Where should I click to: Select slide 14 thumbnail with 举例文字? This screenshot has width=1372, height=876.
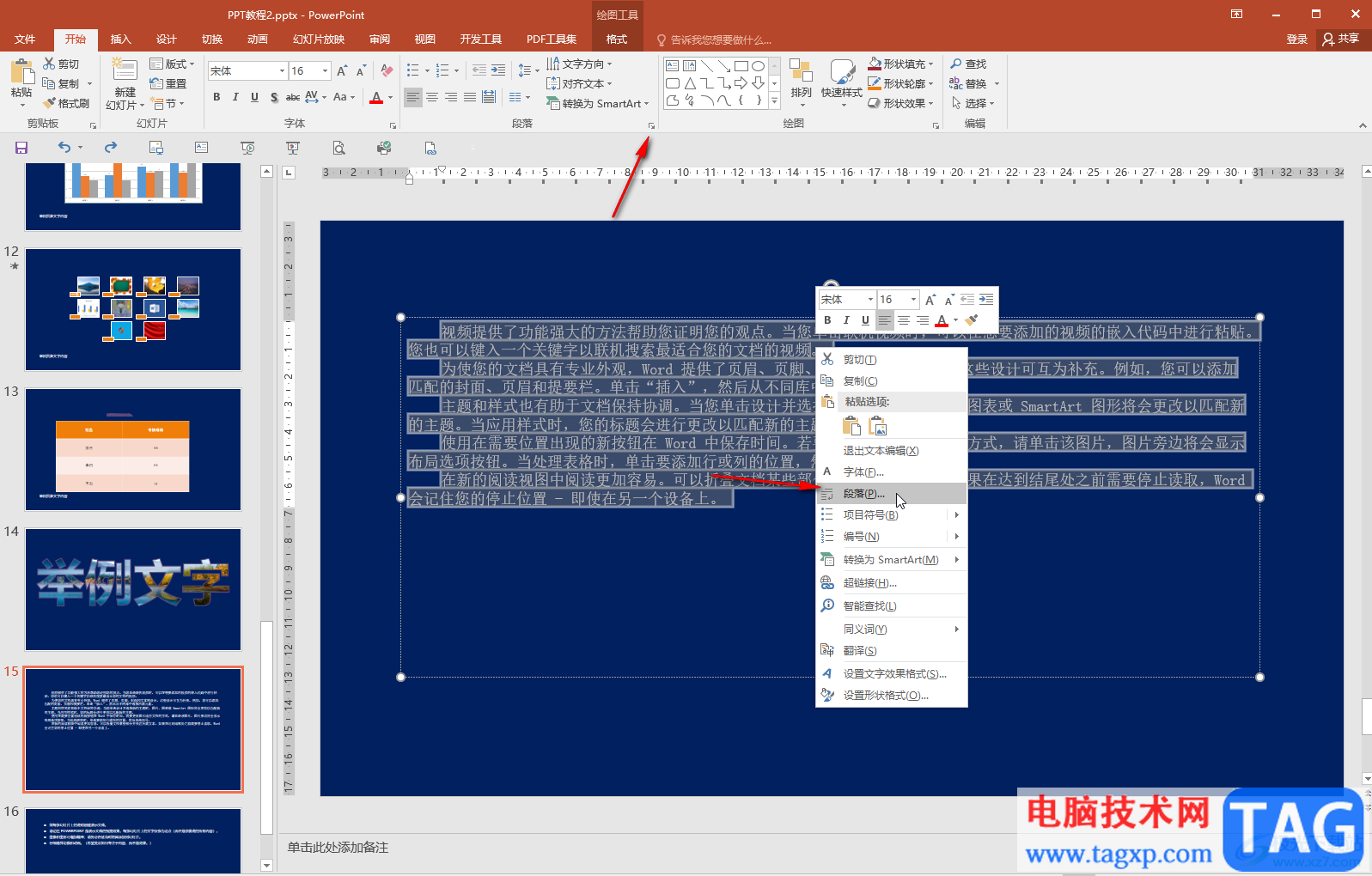click(x=133, y=589)
